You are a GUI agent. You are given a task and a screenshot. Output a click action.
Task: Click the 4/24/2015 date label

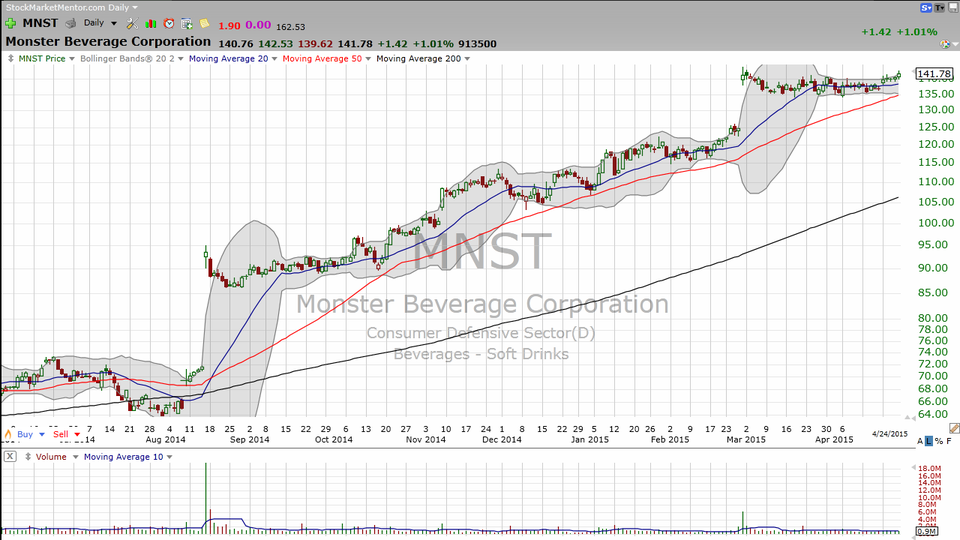(890, 434)
